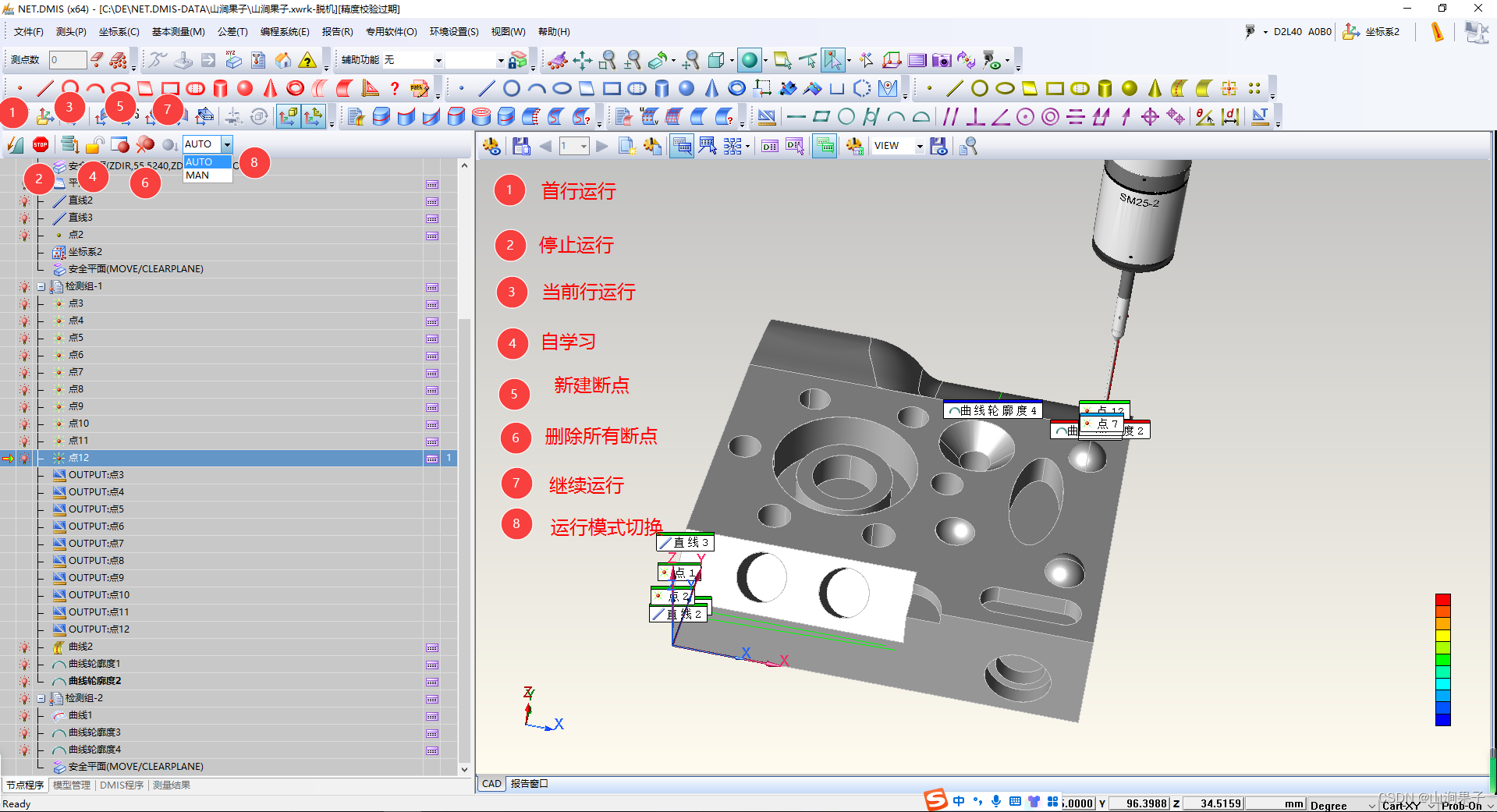This screenshot has height=812, width=1497.
Task: Open the 帮助(H) menu
Action: click(x=554, y=32)
